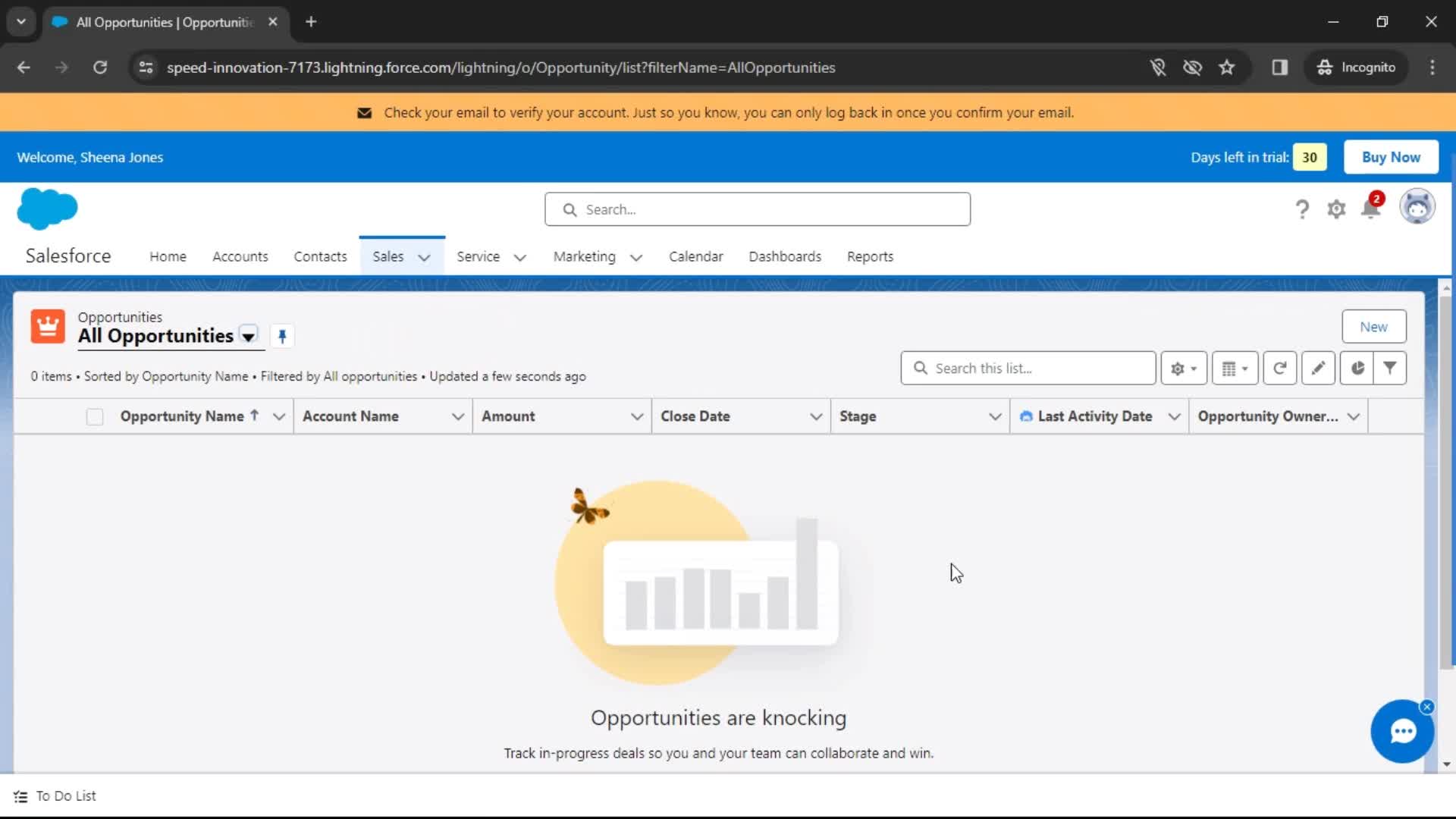
Task: Open Stage column menu
Action: point(995,416)
